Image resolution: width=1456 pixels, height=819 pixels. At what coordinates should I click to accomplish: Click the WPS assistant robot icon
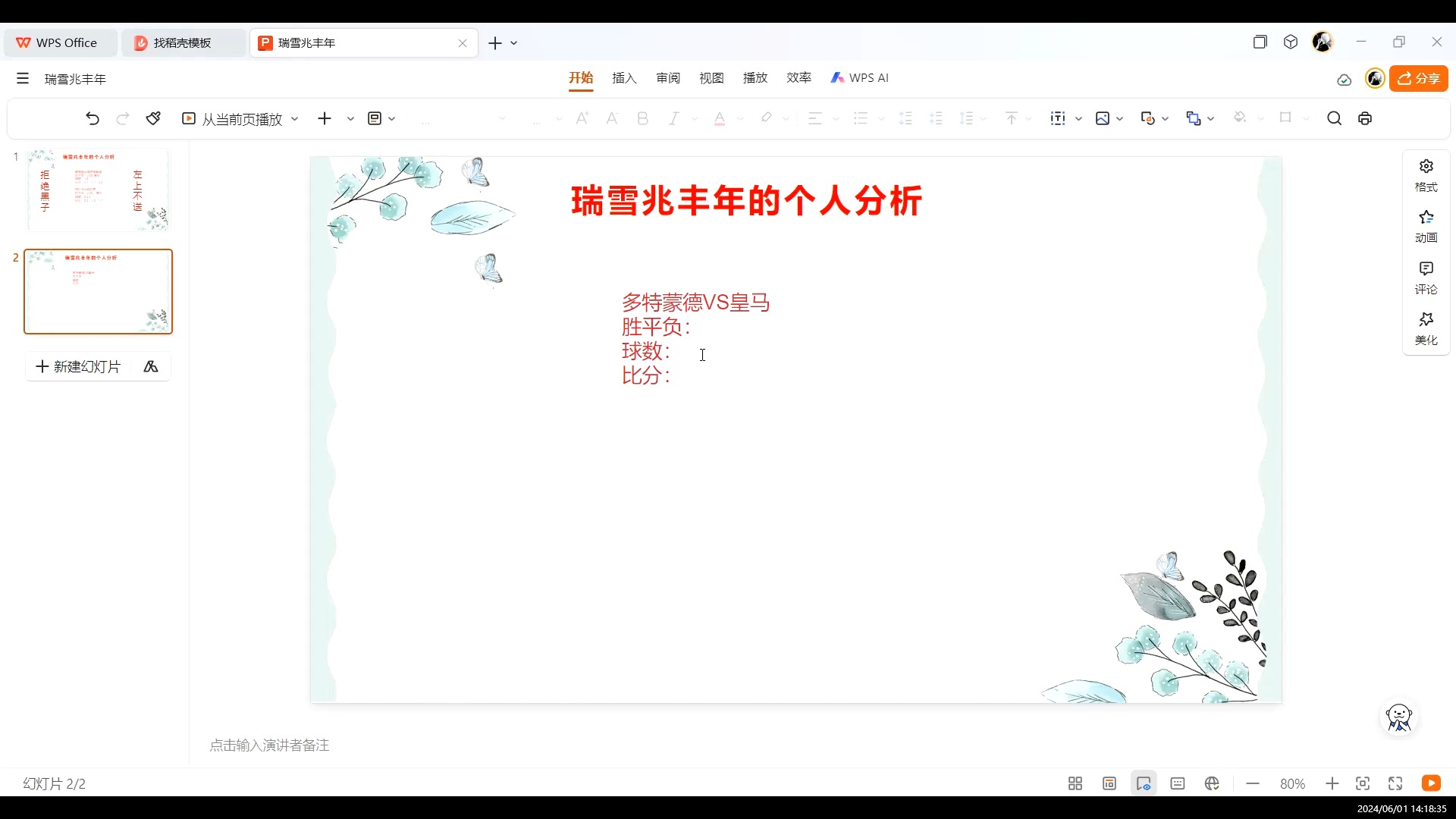[1399, 717]
